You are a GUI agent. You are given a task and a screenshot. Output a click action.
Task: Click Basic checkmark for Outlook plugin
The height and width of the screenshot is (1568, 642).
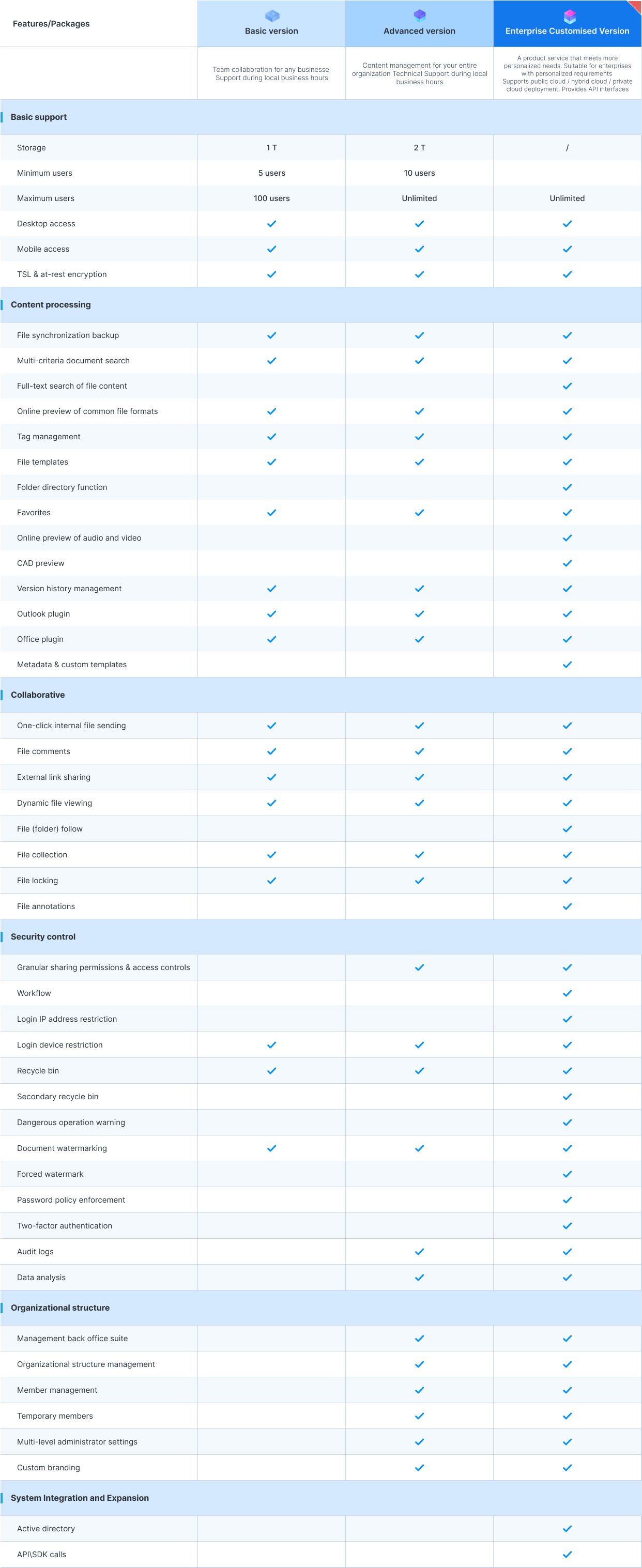pyautogui.click(x=271, y=614)
